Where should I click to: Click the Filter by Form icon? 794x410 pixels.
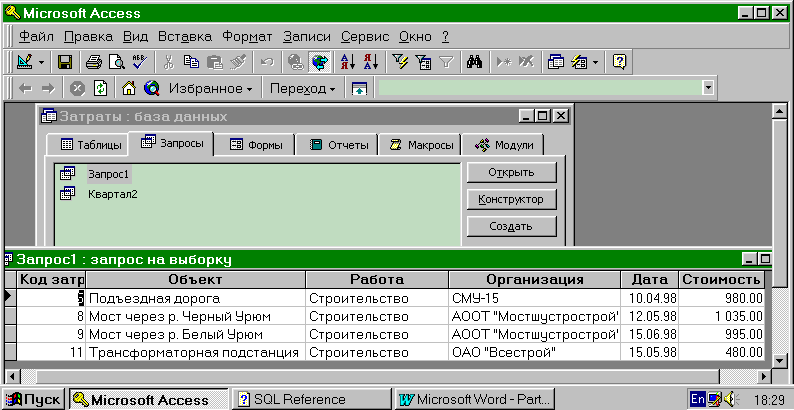pos(423,62)
